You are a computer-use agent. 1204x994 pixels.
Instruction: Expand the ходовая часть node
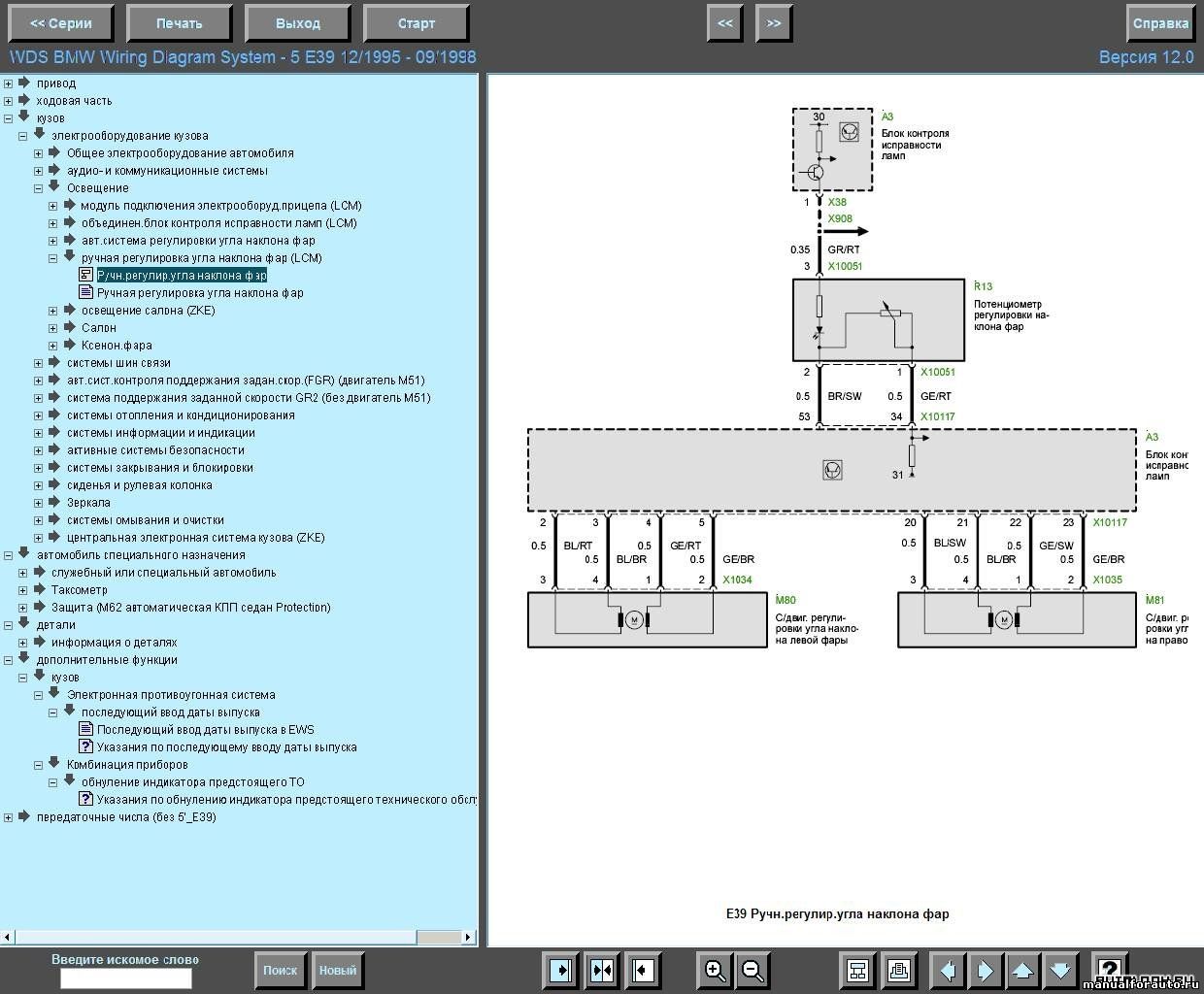tap(9, 101)
